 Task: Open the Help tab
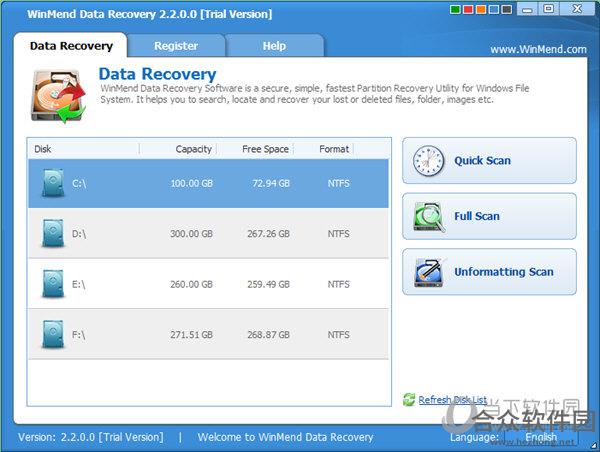(274, 46)
